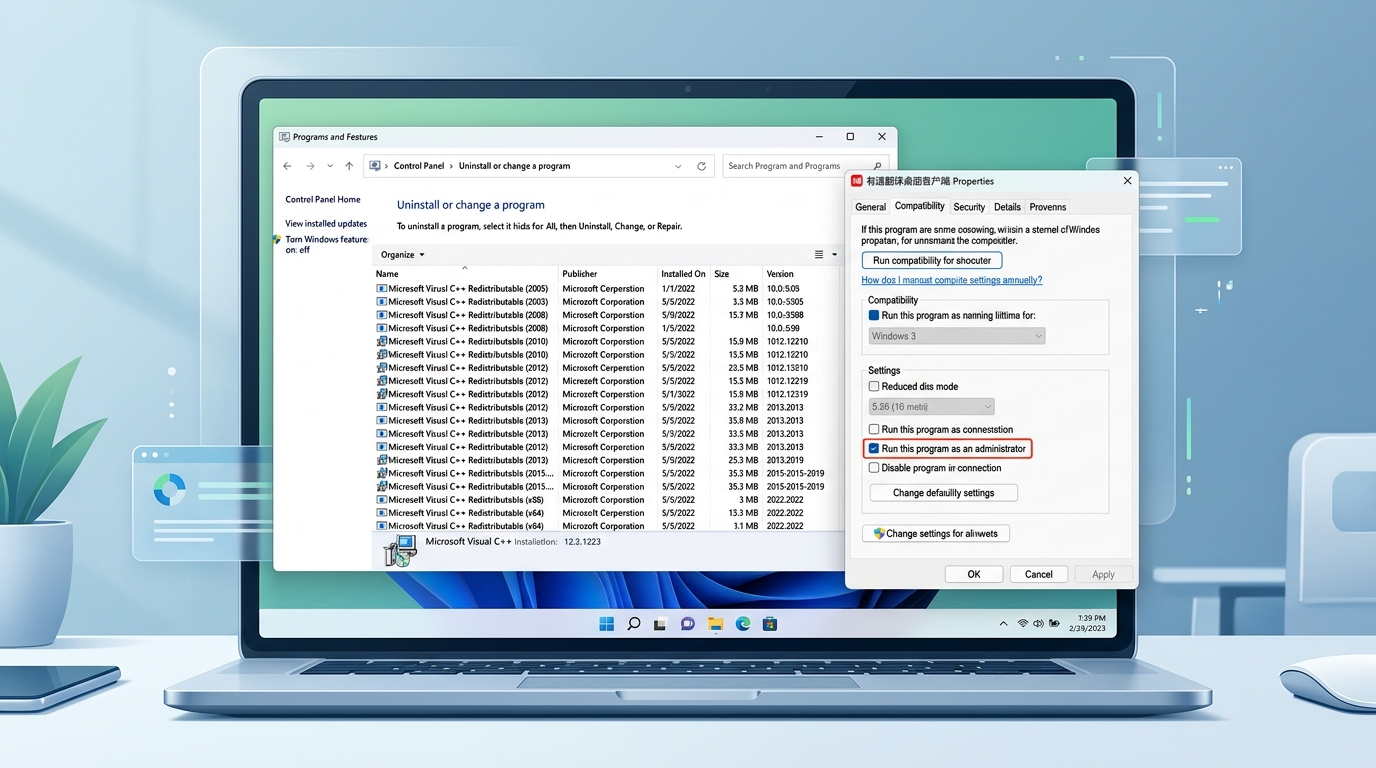
Task: Refresh the Programs and Features list
Action: pyautogui.click(x=701, y=166)
